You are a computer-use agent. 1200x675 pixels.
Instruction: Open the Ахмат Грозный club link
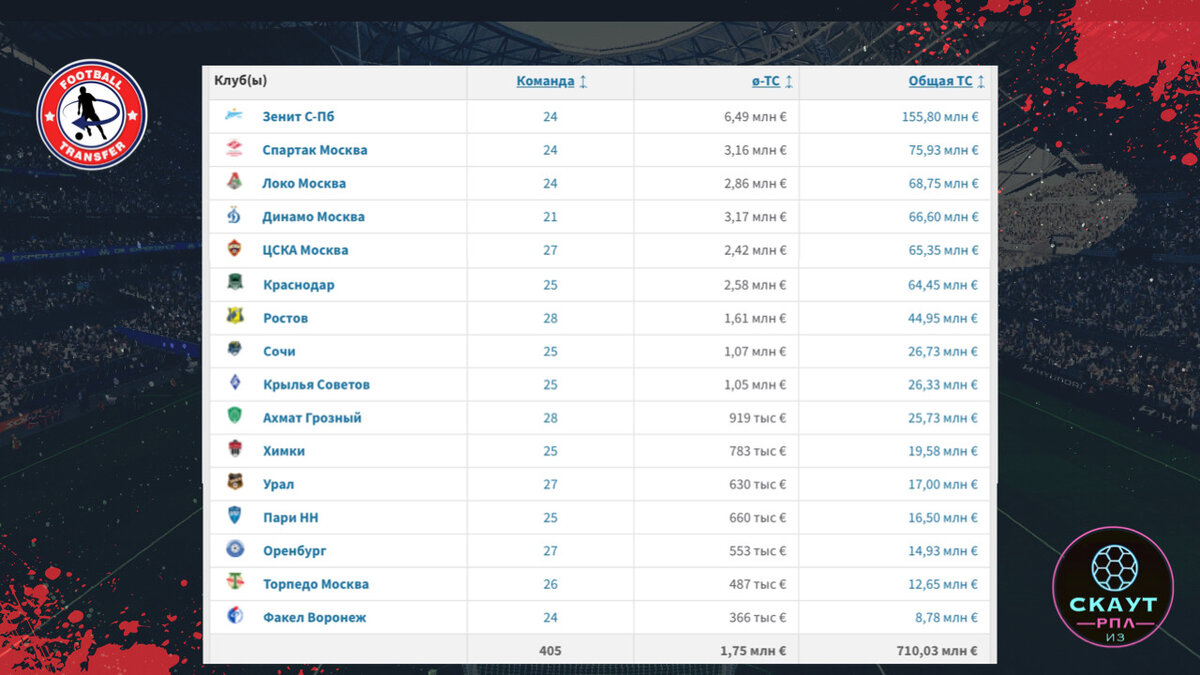click(312, 418)
